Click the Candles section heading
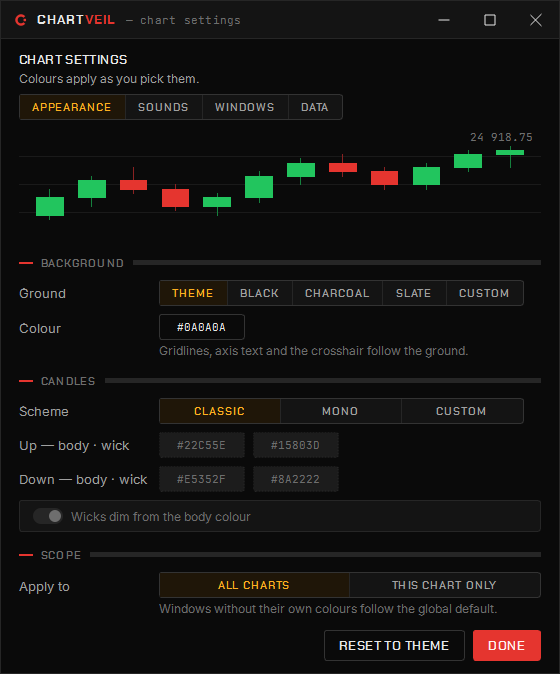This screenshot has height=674, width=560. (x=68, y=381)
